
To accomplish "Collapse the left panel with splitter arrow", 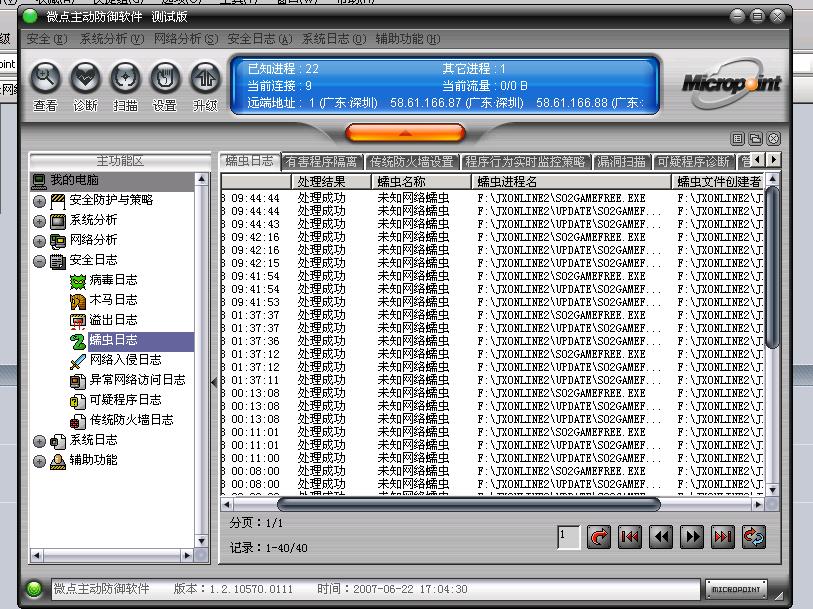I will pyautogui.click(x=214, y=383).
